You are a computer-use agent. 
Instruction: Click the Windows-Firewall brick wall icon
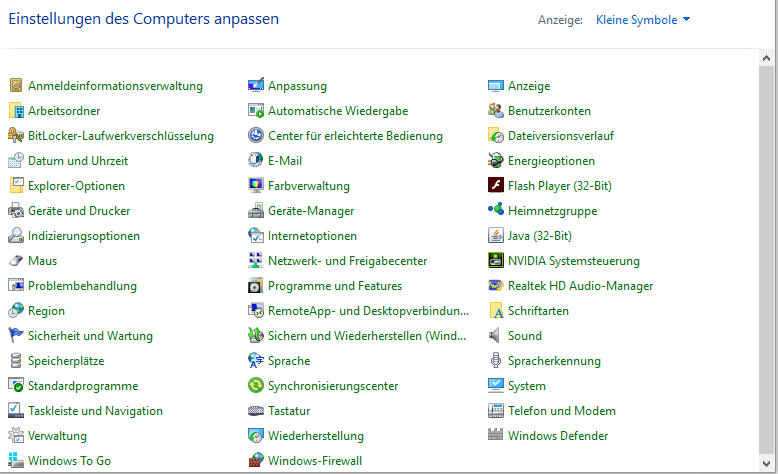coord(256,460)
